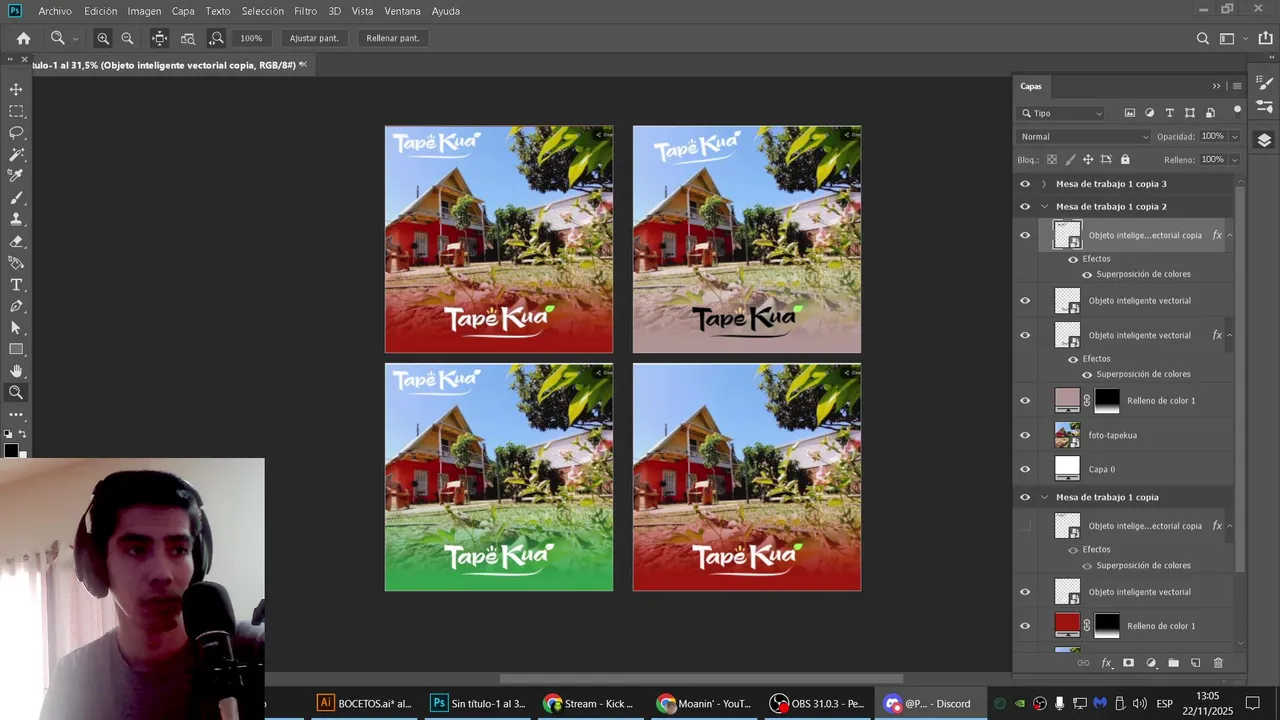Screen dimensions: 1280x720
Task: Select the Eyedropper tool
Action: point(16,176)
